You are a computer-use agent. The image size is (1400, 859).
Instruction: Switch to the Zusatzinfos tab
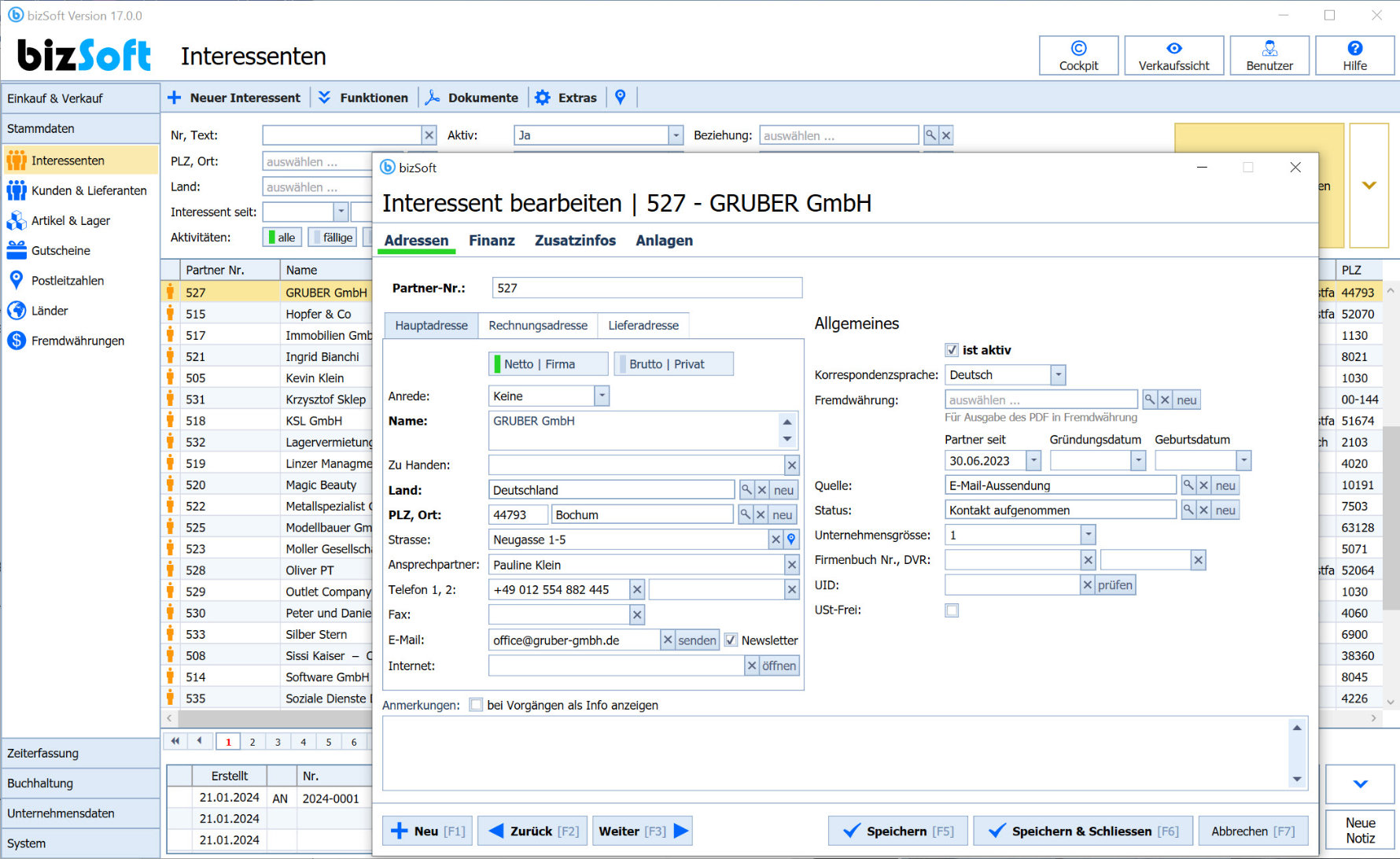click(x=575, y=241)
